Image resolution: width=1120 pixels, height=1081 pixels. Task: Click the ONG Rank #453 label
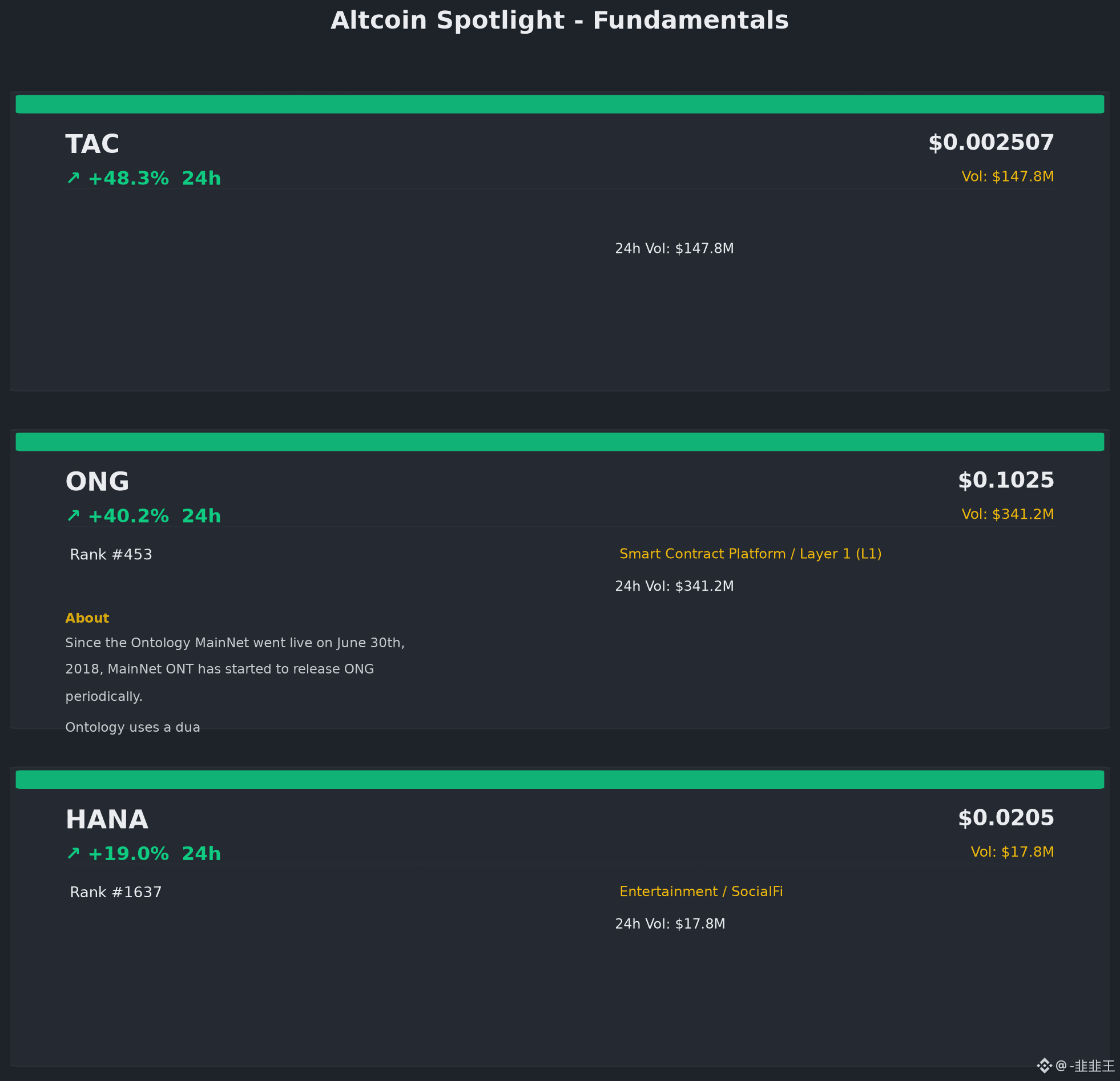coord(111,555)
